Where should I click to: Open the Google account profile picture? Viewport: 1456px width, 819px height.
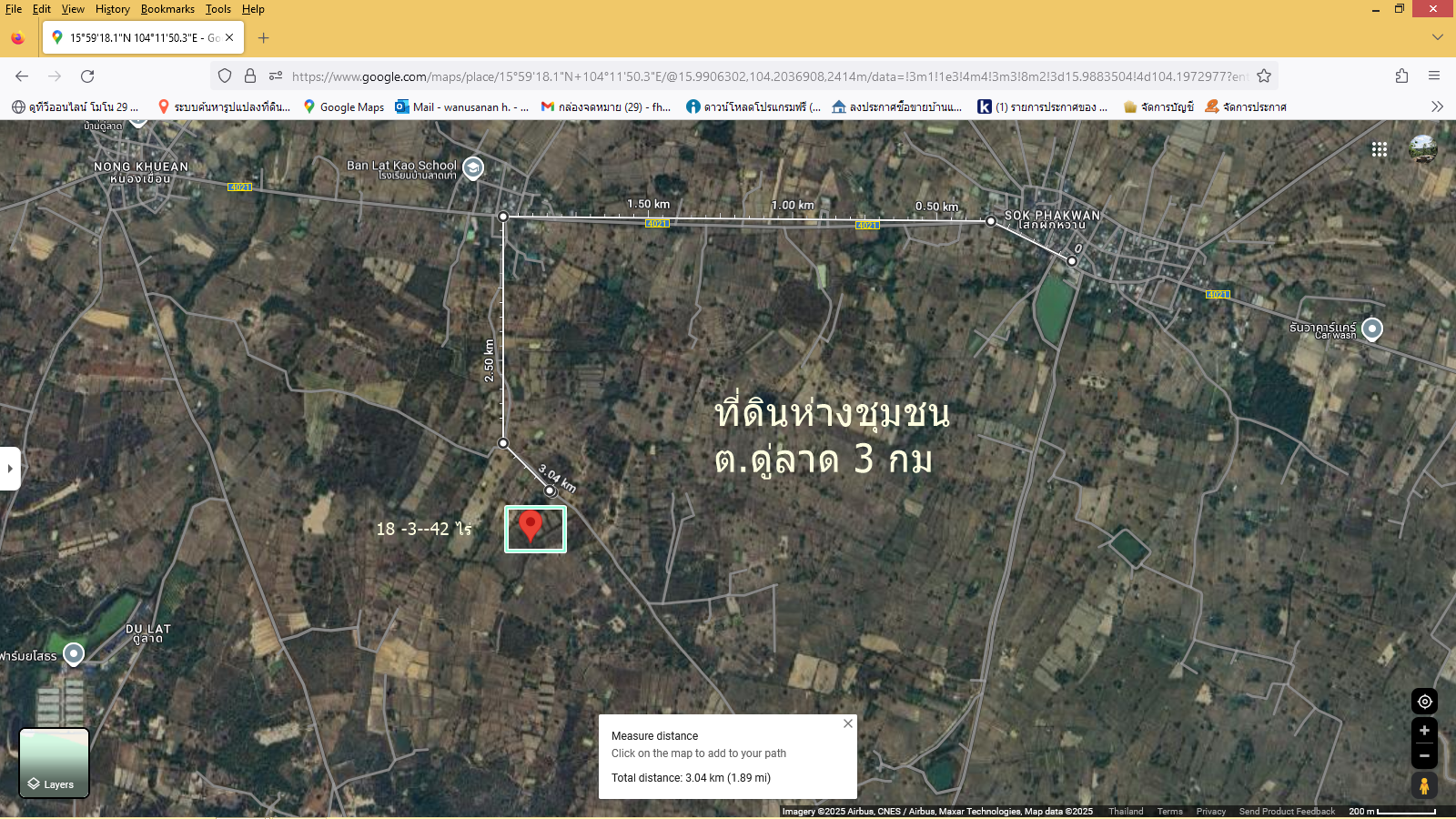(x=1423, y=148)
